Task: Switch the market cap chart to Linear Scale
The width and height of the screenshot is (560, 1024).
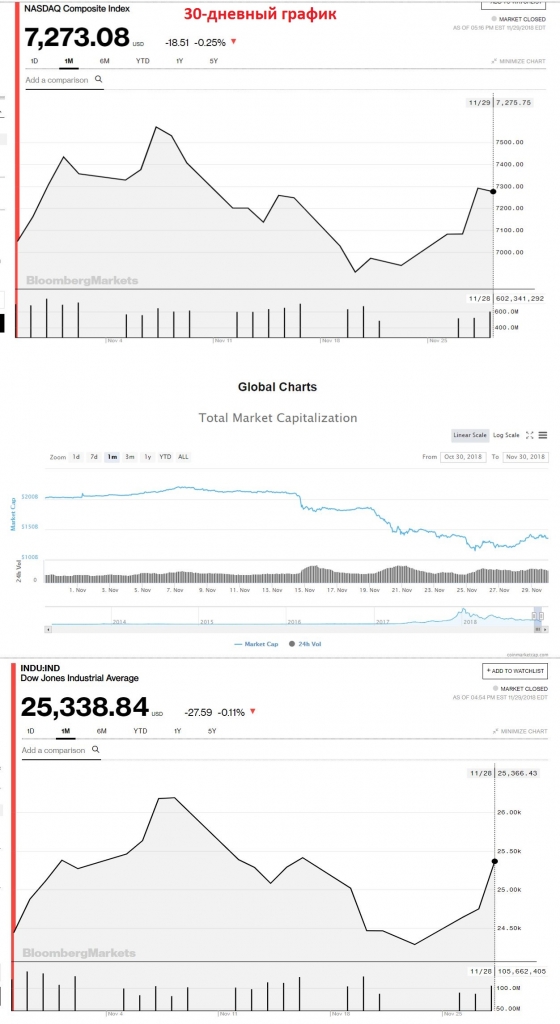Action: (x=469, y=435)
